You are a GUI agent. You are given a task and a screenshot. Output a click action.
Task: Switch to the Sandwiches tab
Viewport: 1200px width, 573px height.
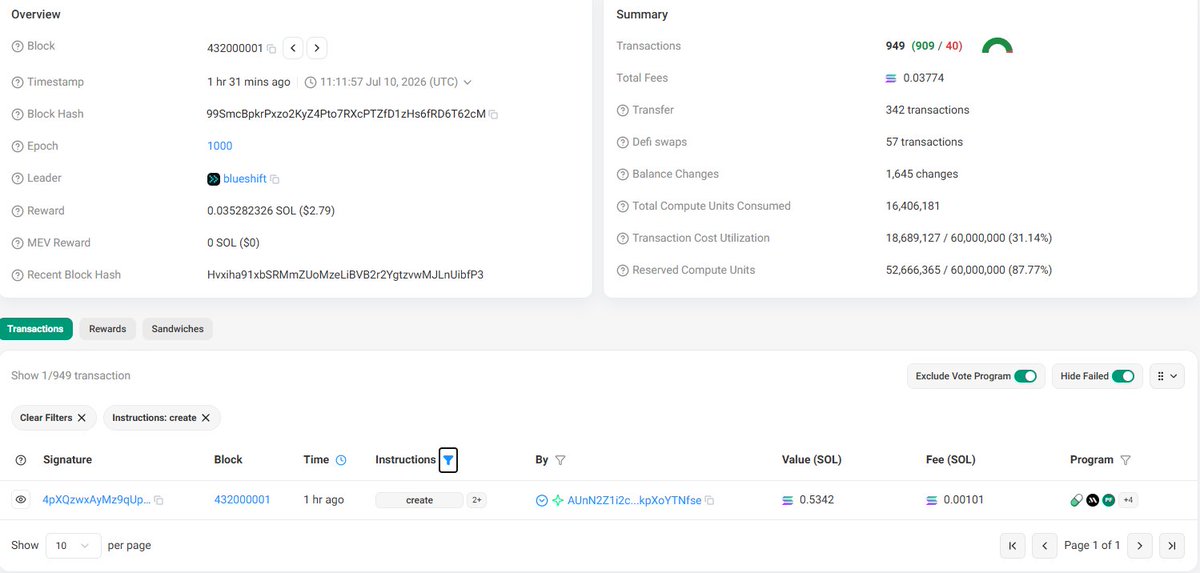[x=178, y=329]
